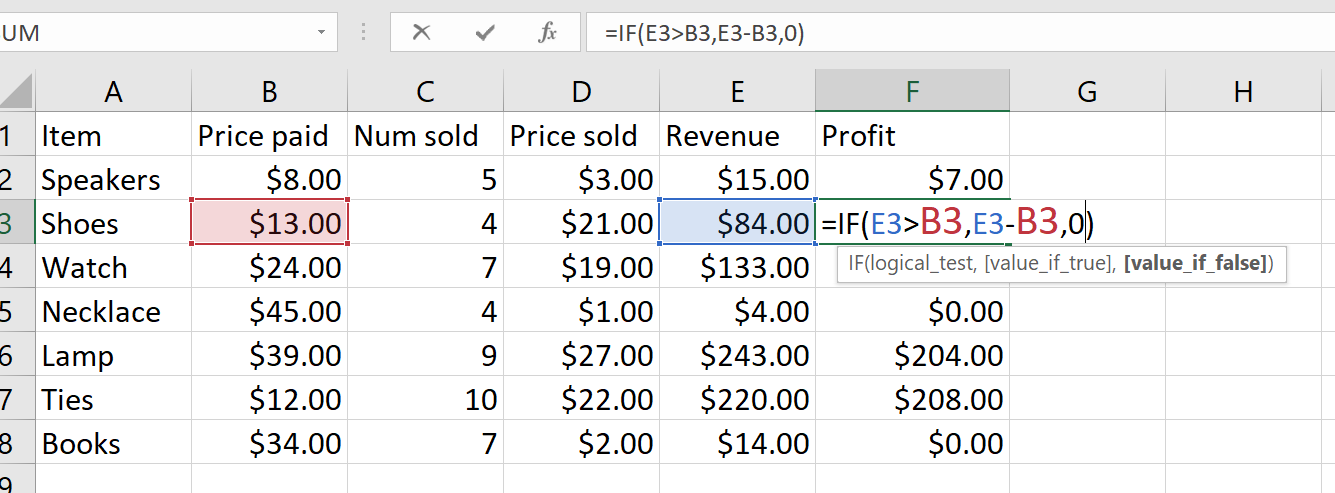1335x493 pixels.
Task: Click the $39.00 price paid cell
Action: click(x=269, y=355)
